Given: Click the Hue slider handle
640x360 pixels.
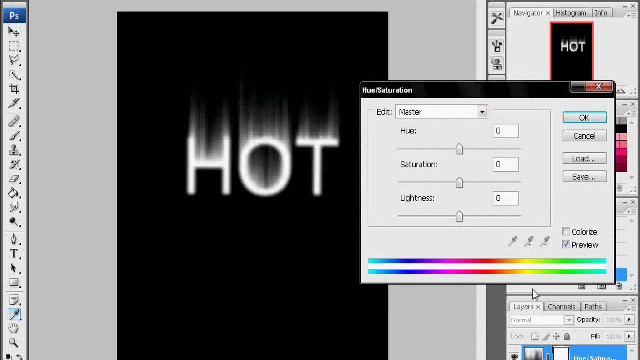Looking at the screenshot, I should tap(459, 149).
